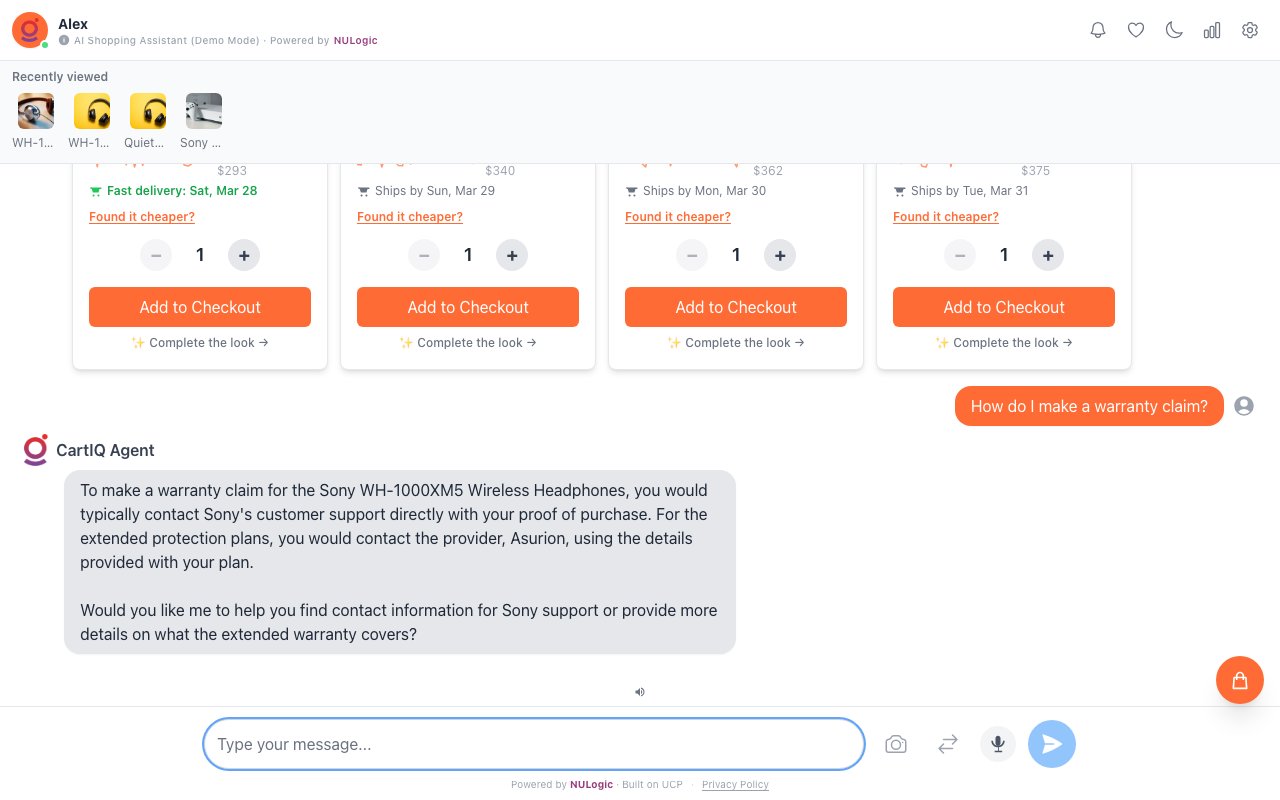Open the settings gear icon
The width and height of the screenshot is (1280, 800).
point(1250,30)
